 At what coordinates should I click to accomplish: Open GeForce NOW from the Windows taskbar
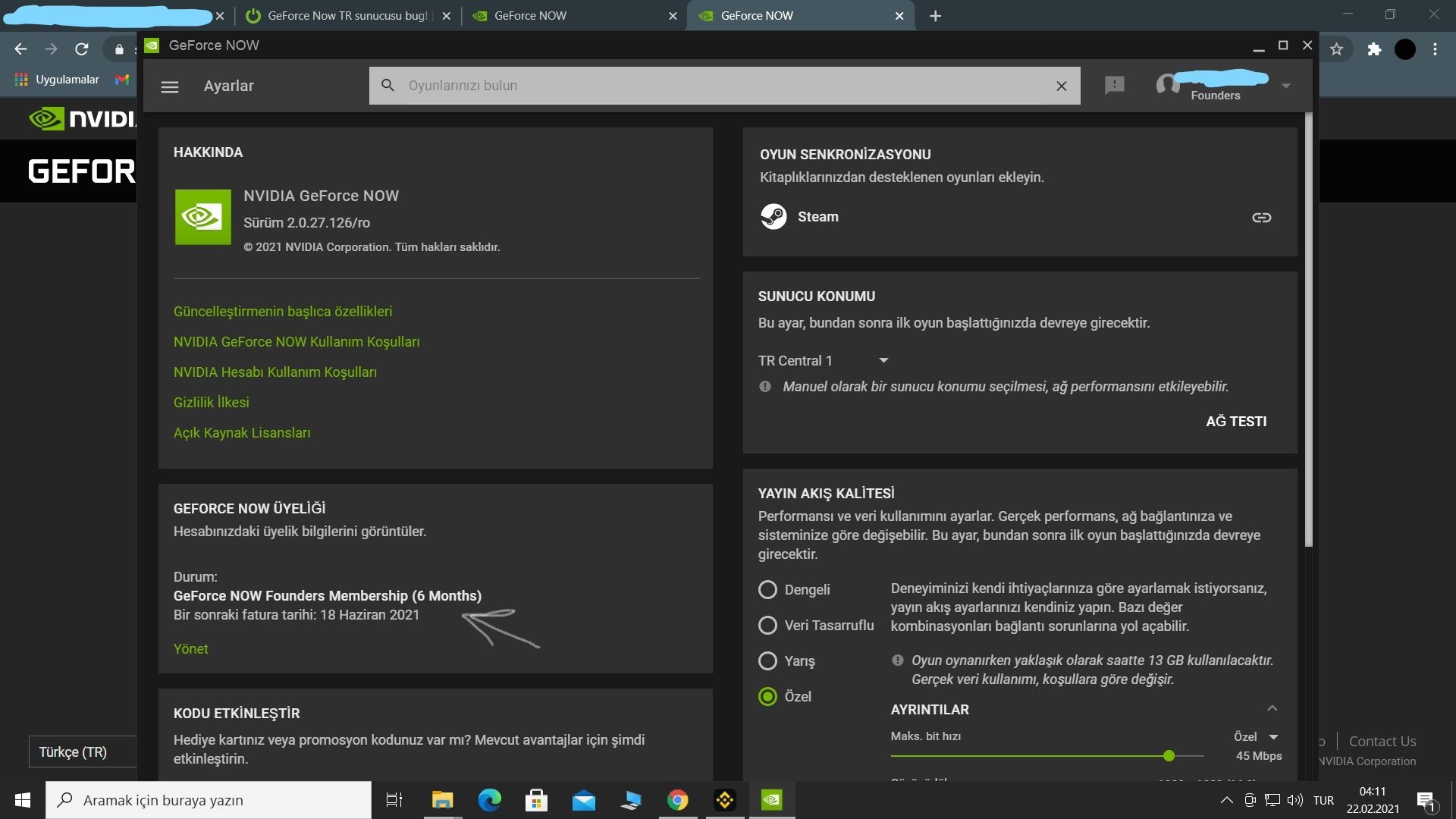(771, 800)
